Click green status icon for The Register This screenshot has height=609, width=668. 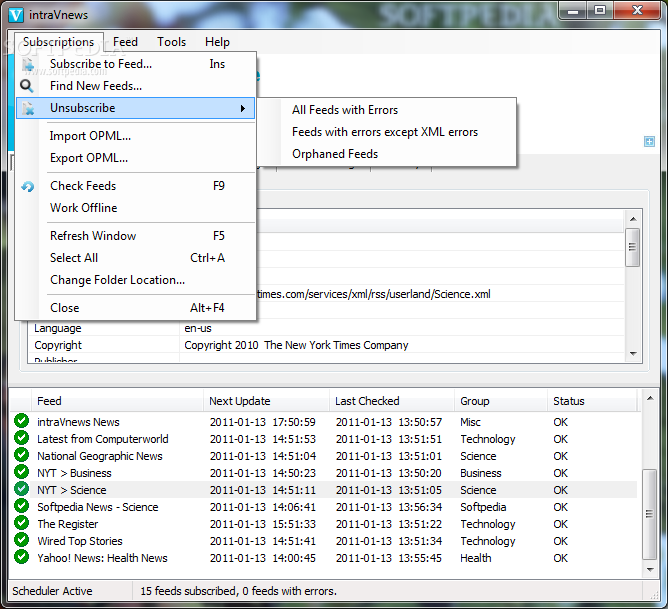[21, 523]
